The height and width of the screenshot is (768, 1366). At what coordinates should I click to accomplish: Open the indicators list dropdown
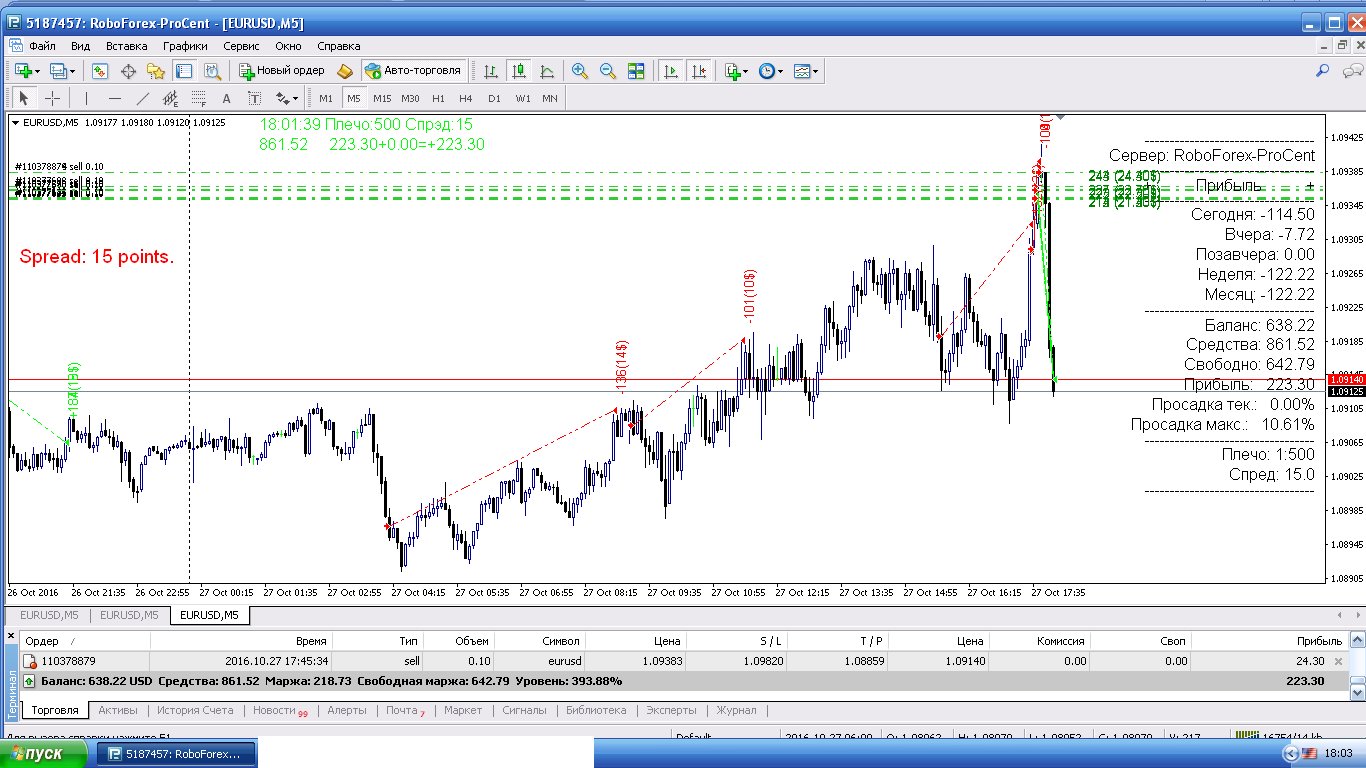point(737,71)
